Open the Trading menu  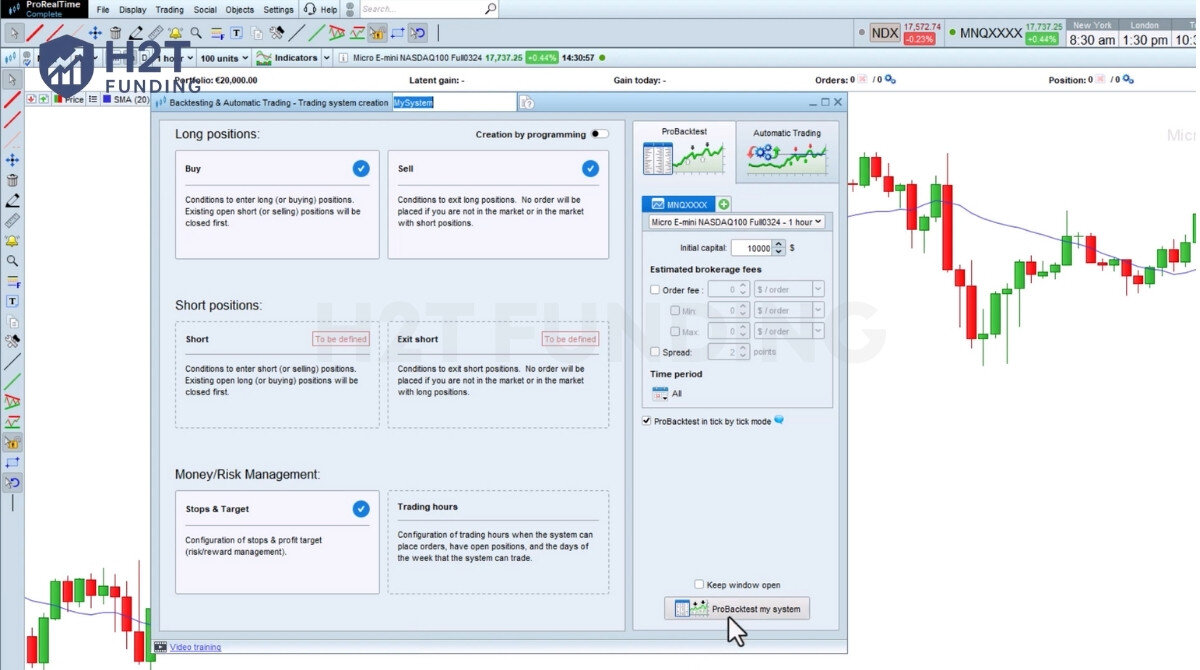[x=169, y=10]
